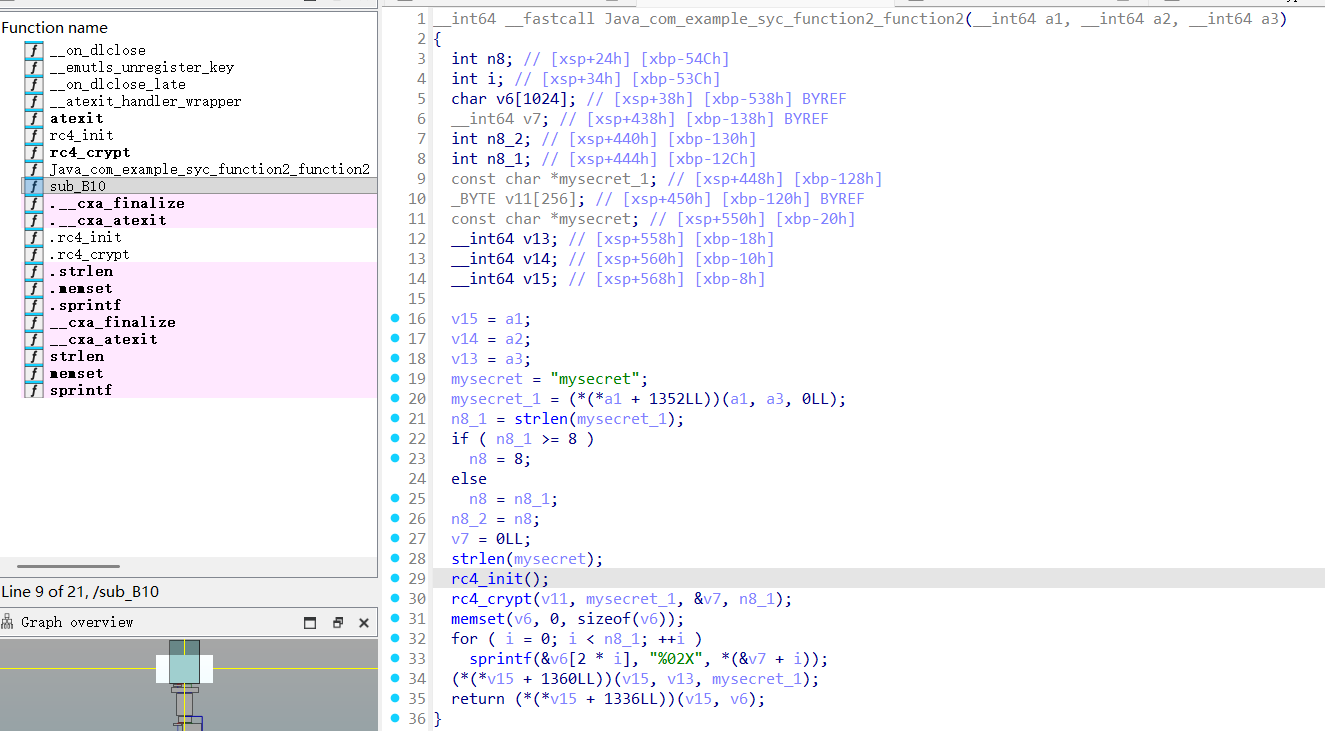Viewport: 1325px width, 731px height.
Task: Toggle the breakpoint dot on line 33
Action: [x=394, y=658]
